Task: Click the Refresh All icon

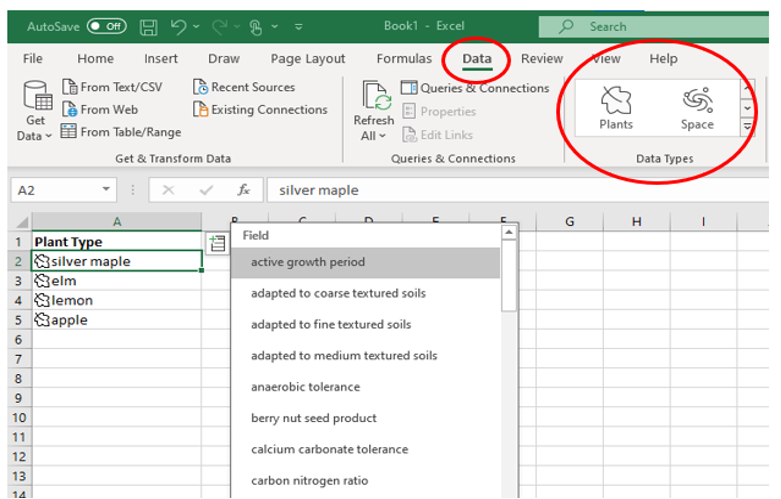Action: pos(376,96)
